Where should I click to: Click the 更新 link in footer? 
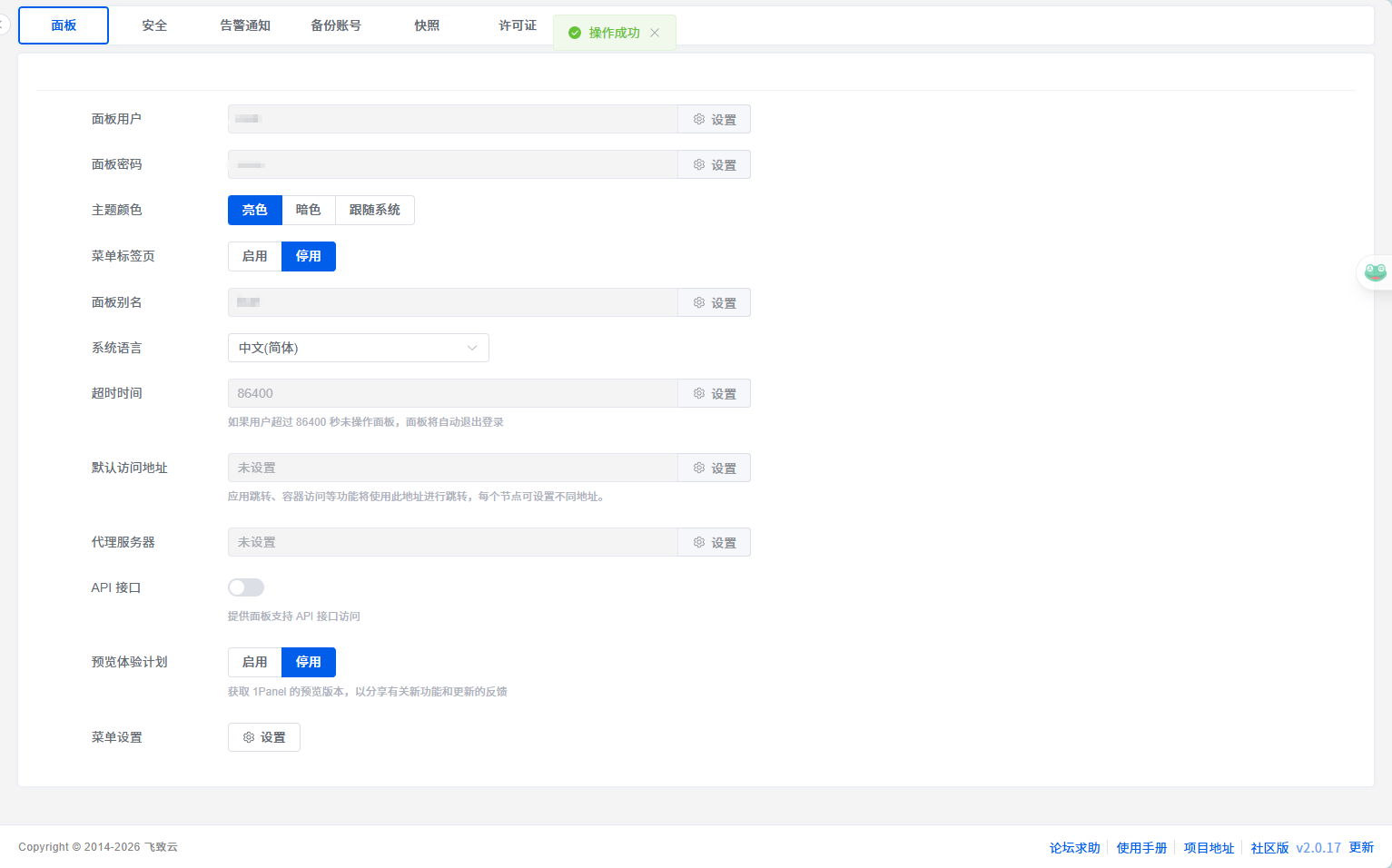[1361, 847]
